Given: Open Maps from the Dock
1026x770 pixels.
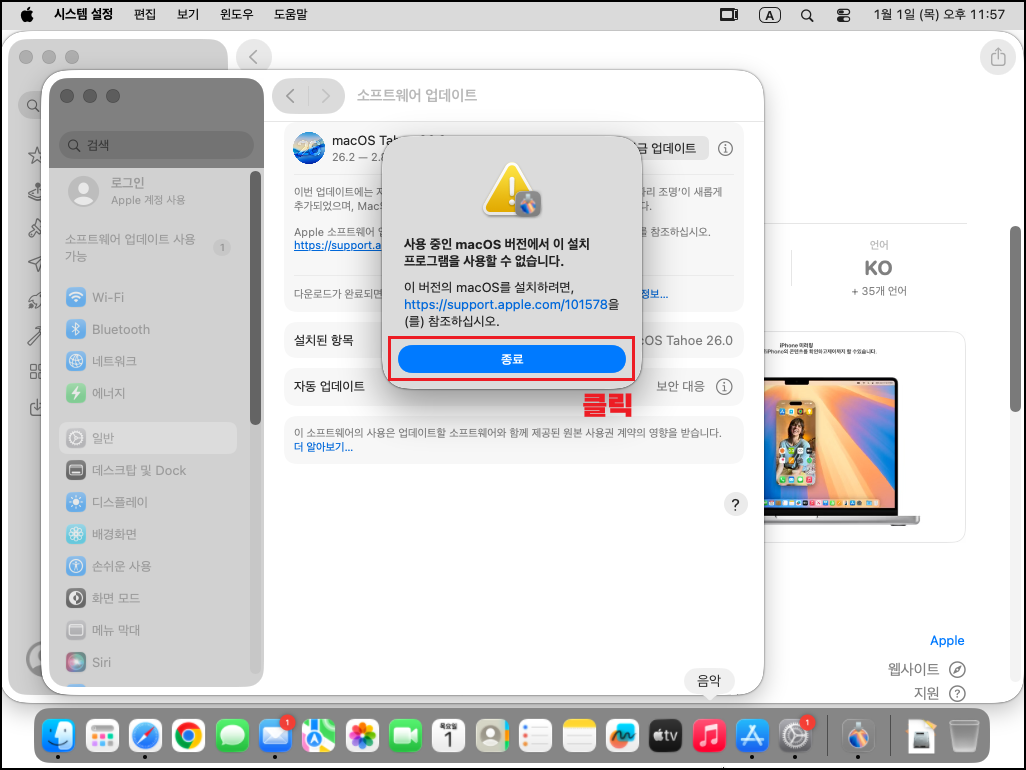Looking at the screenshot, I should tap(319, 736).
